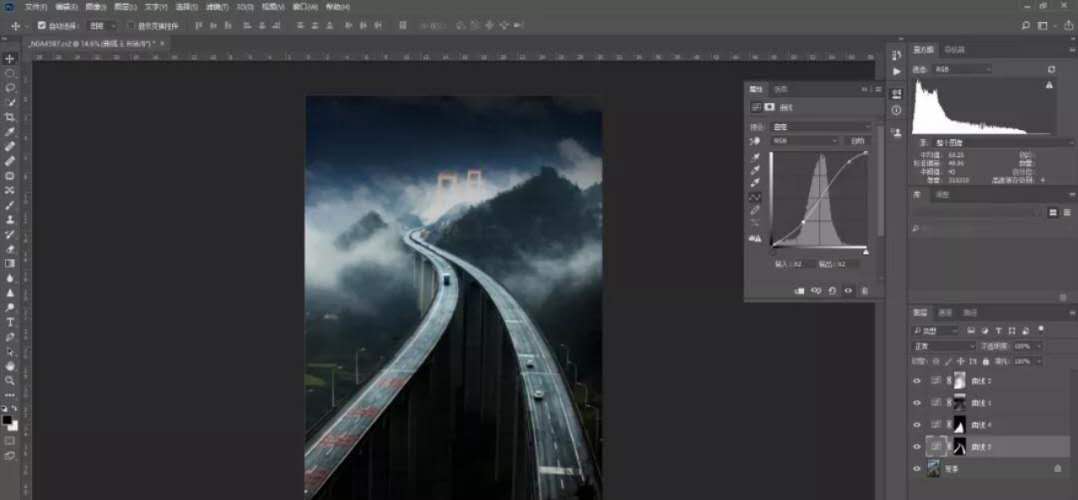Image resolution: width=1078 pixels, height=500 pixels.
Task: Delete the adjustment using the trash icon
Action: (865, 291)
